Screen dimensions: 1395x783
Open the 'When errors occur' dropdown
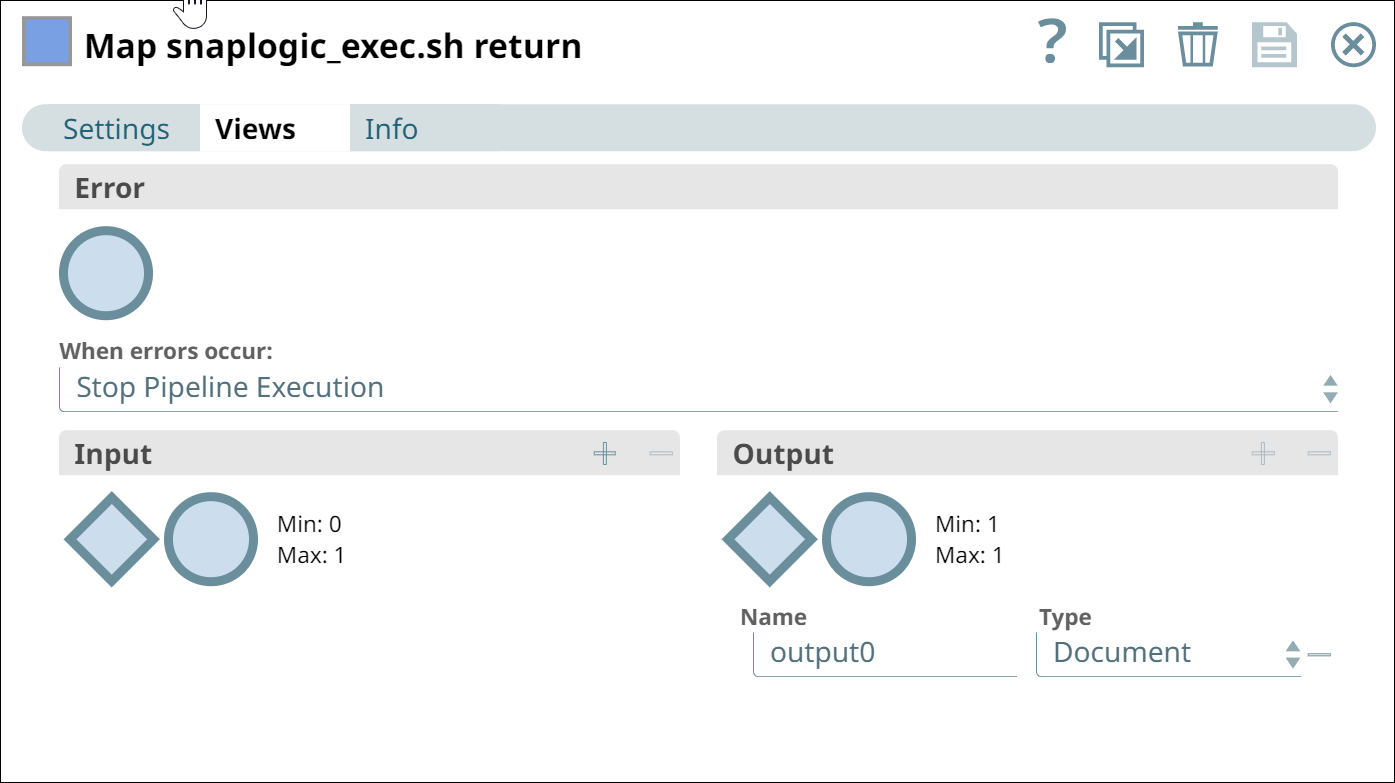[698, 388]
